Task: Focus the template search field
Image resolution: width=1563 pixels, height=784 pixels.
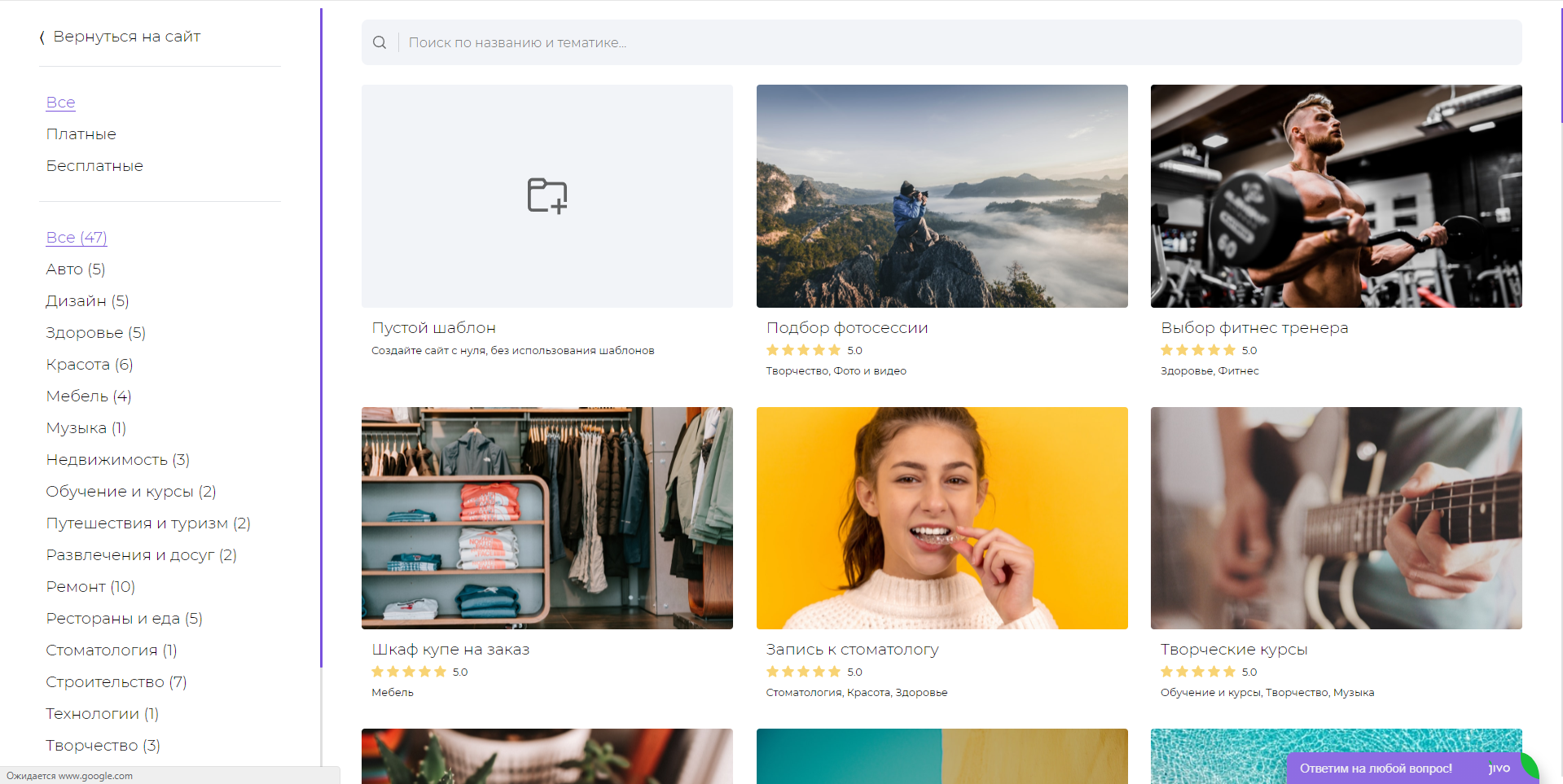Action: pos(942,42)
